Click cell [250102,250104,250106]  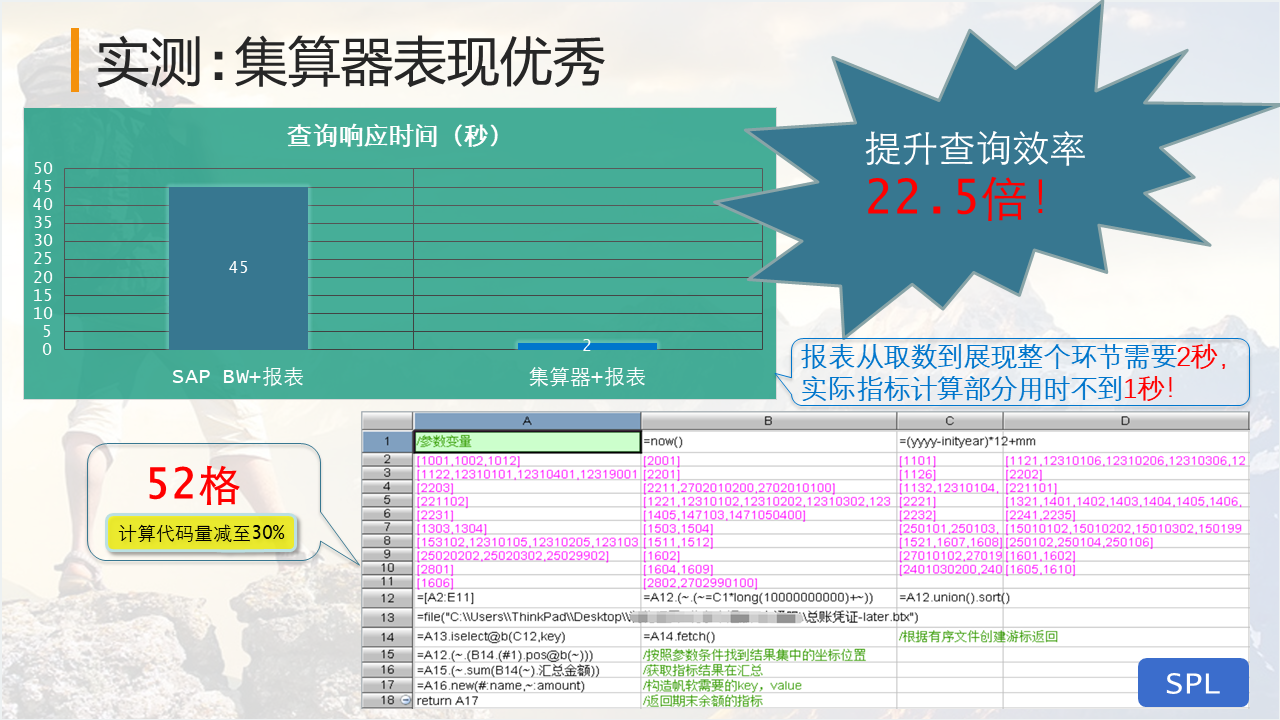(1126, 542)
